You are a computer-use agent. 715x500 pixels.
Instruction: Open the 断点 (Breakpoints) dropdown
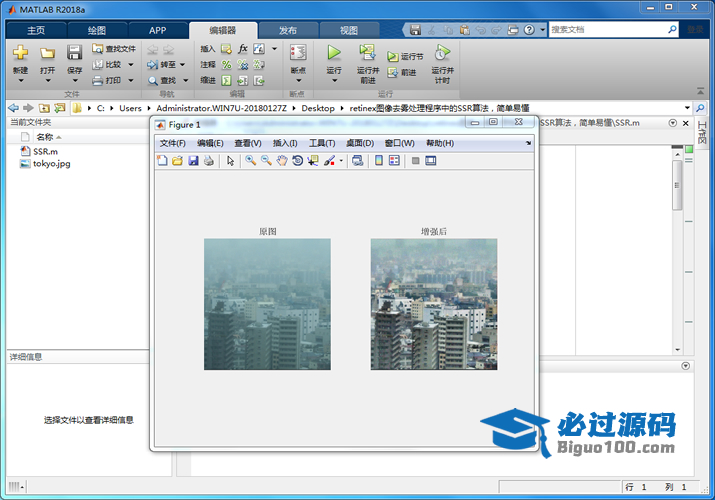click(x=298, y=81)
